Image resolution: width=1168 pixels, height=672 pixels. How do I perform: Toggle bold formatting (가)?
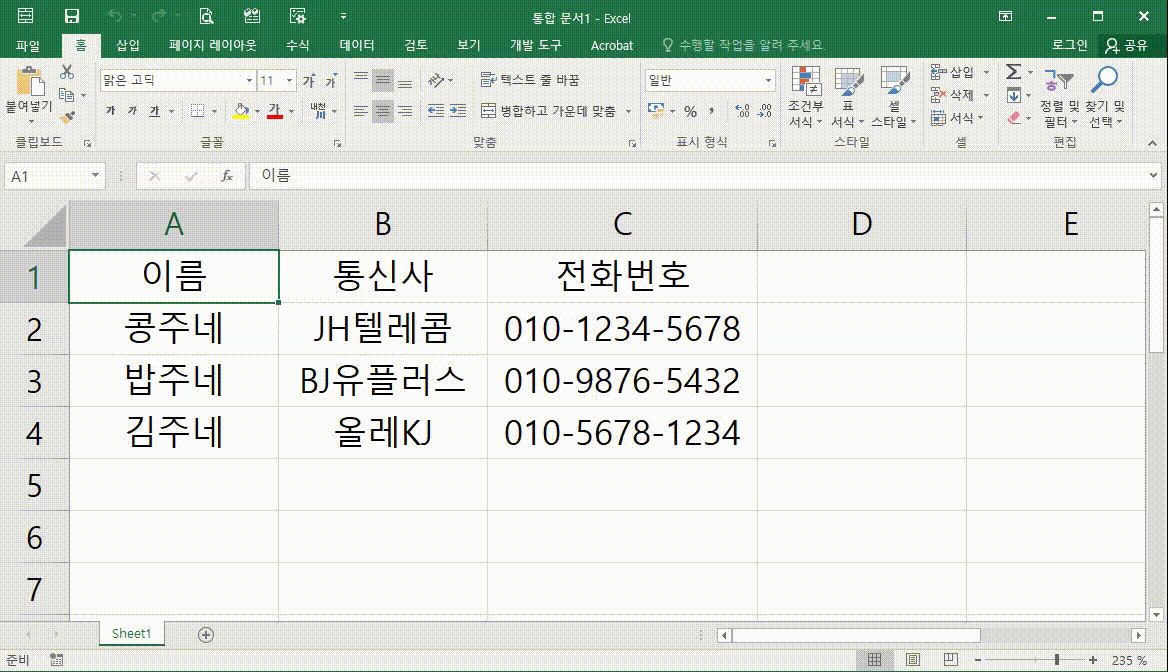110,111
